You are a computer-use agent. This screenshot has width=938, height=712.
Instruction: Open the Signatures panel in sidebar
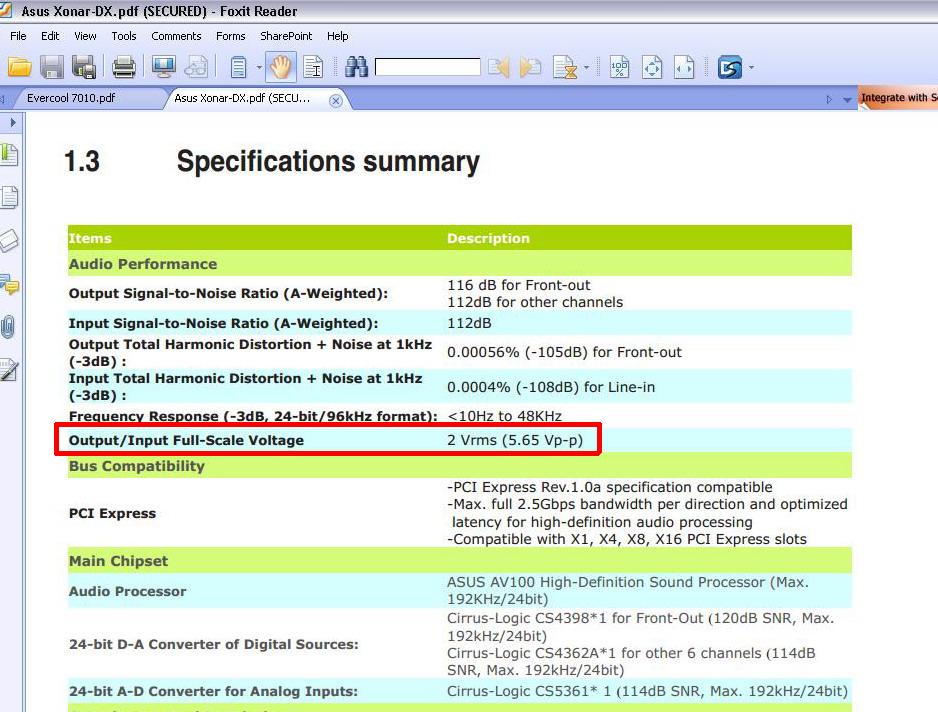9,370
